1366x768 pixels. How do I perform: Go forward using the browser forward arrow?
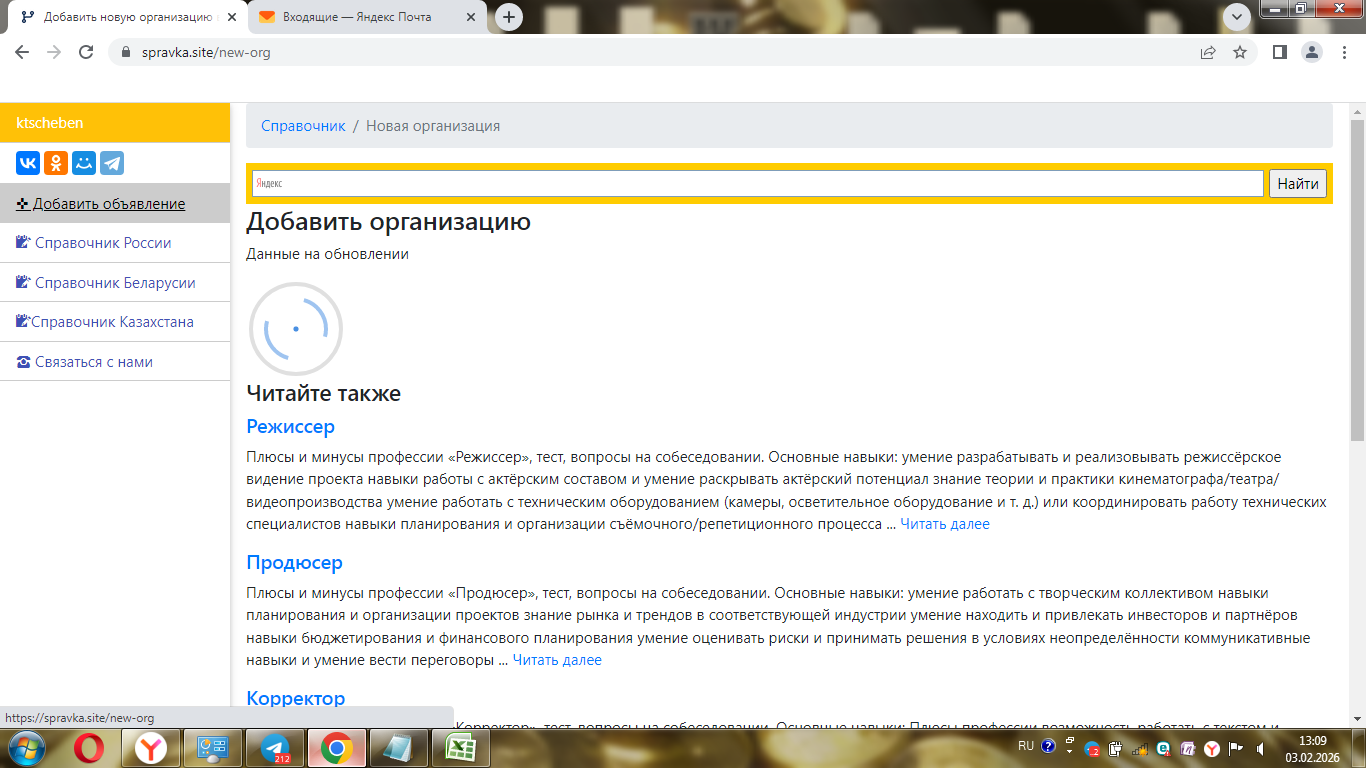click(x=54, y=52)
